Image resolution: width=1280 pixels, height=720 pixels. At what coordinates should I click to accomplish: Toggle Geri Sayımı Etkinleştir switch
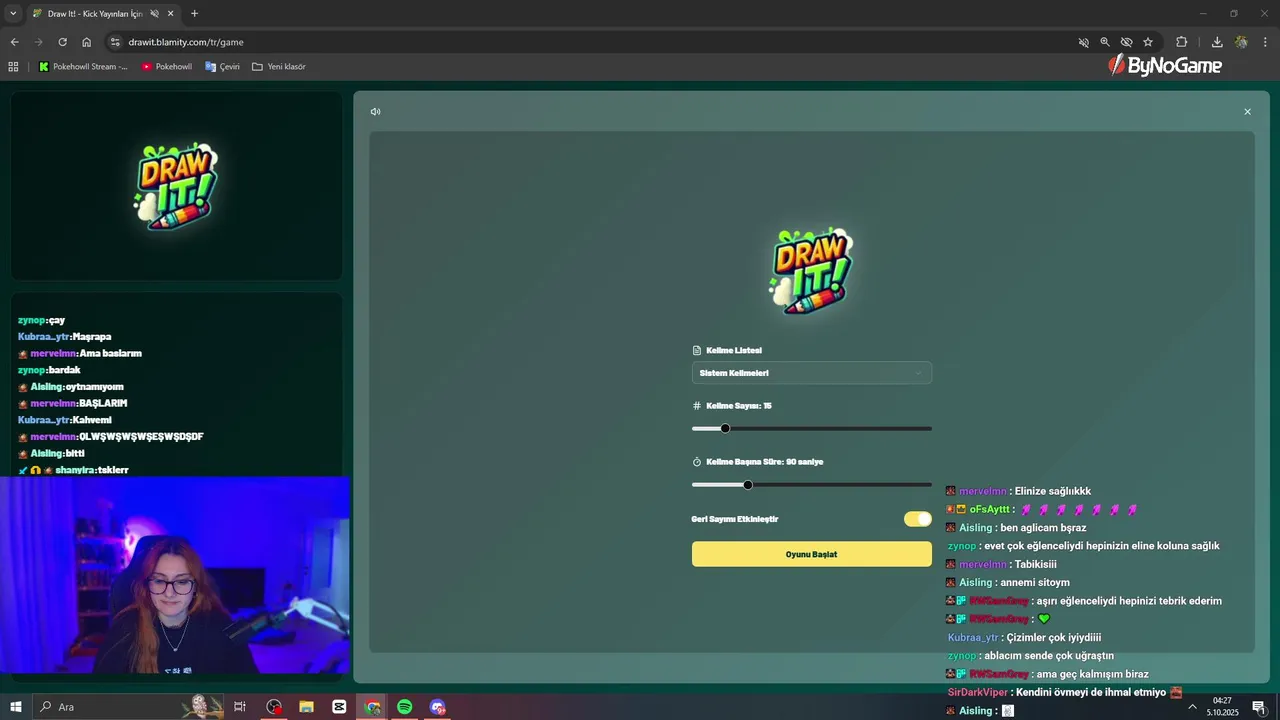pyautogui.click(x=917, y=519)
